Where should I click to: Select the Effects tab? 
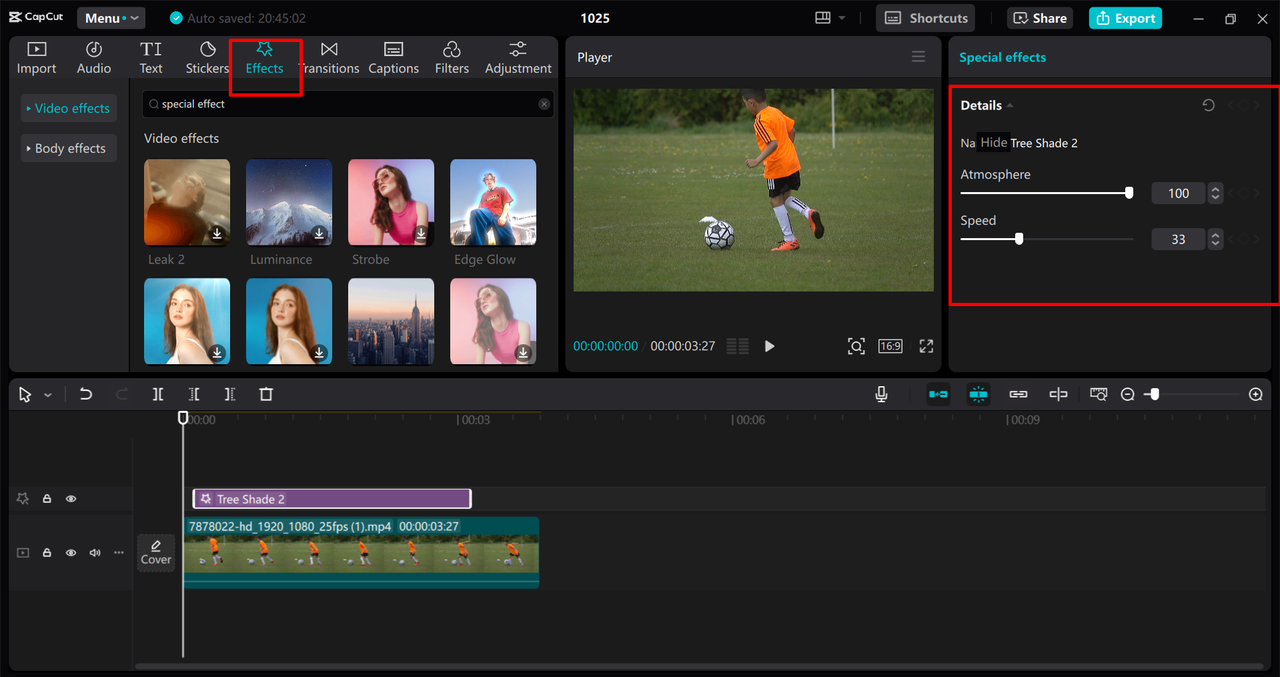pos(265,58)
